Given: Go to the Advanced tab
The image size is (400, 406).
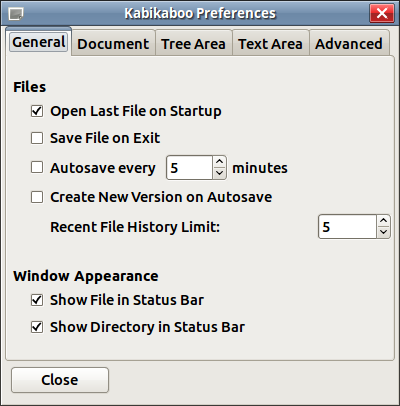Looking at the screenshot, I should click(x=349, y=44).
